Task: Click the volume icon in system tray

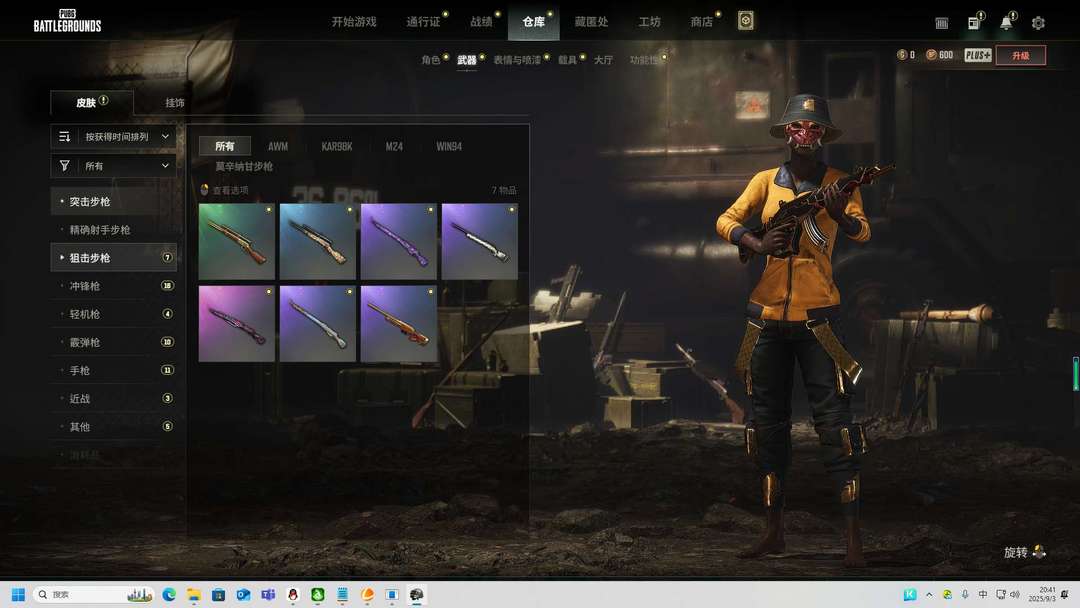Action: 1015,594
